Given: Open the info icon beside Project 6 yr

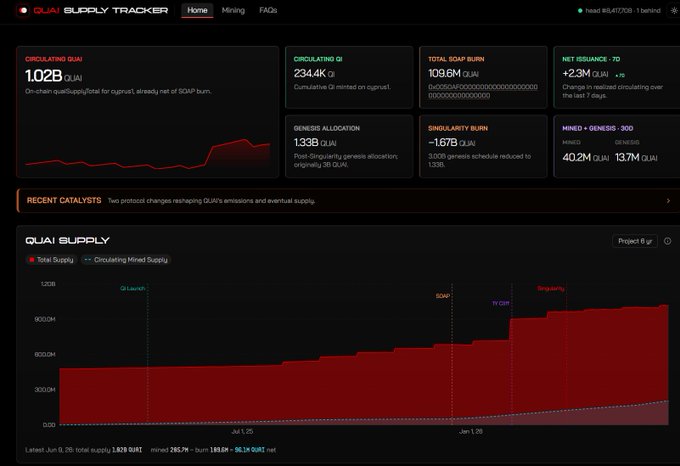Looking at the screenshot, I should (x=667, y=241).
